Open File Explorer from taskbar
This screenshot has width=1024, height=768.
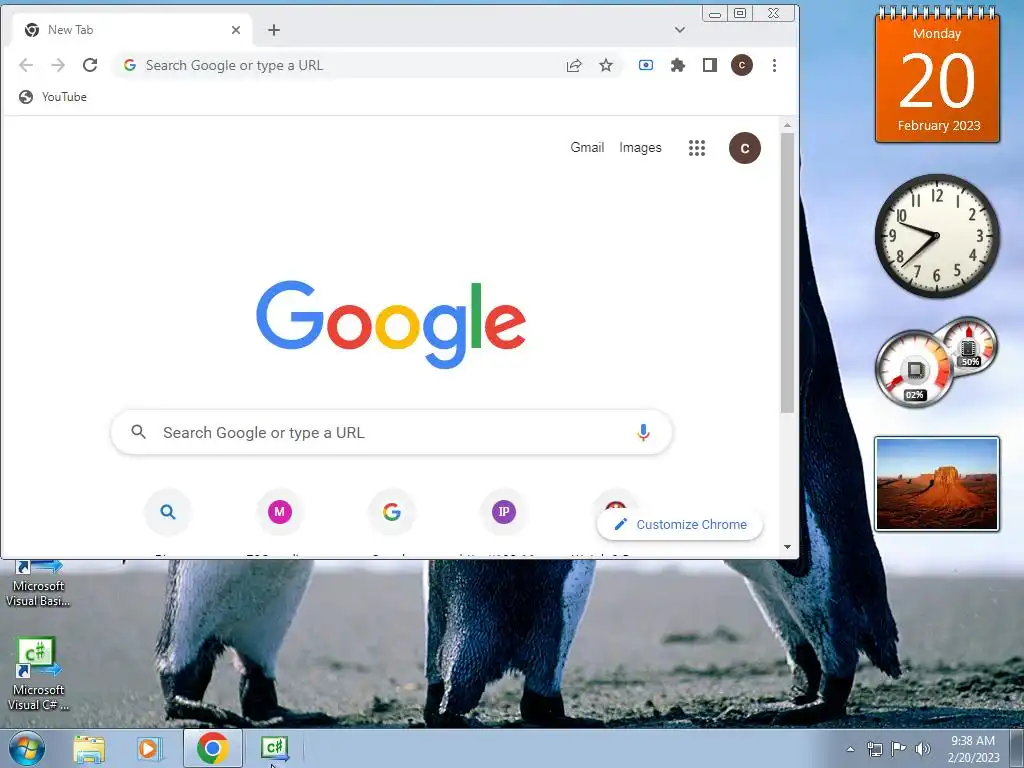click(x=89, y=749)
